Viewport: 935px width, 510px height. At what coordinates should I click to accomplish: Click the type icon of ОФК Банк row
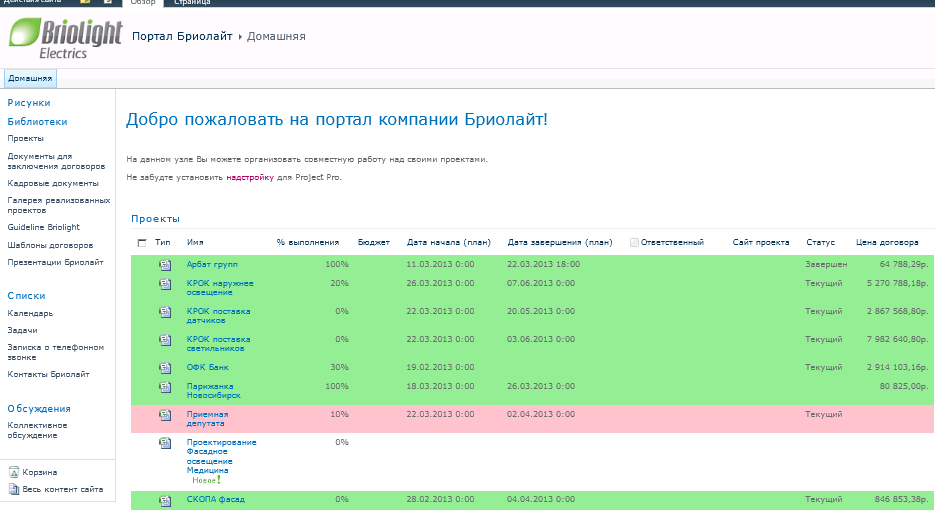(165, 368)
